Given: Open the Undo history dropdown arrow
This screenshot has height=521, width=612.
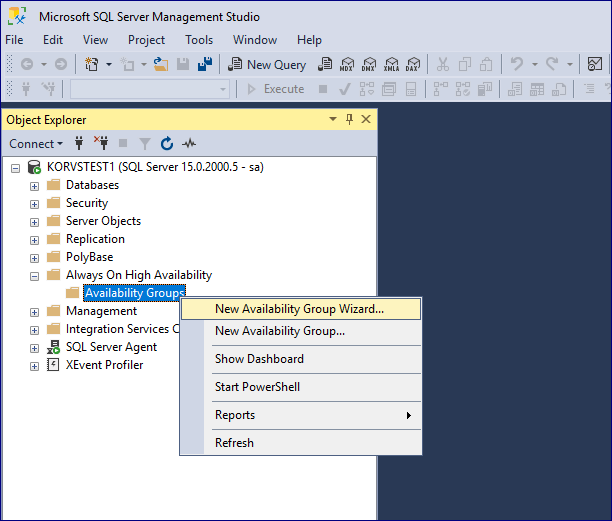Looking at the screenshot, I should 535,64.
